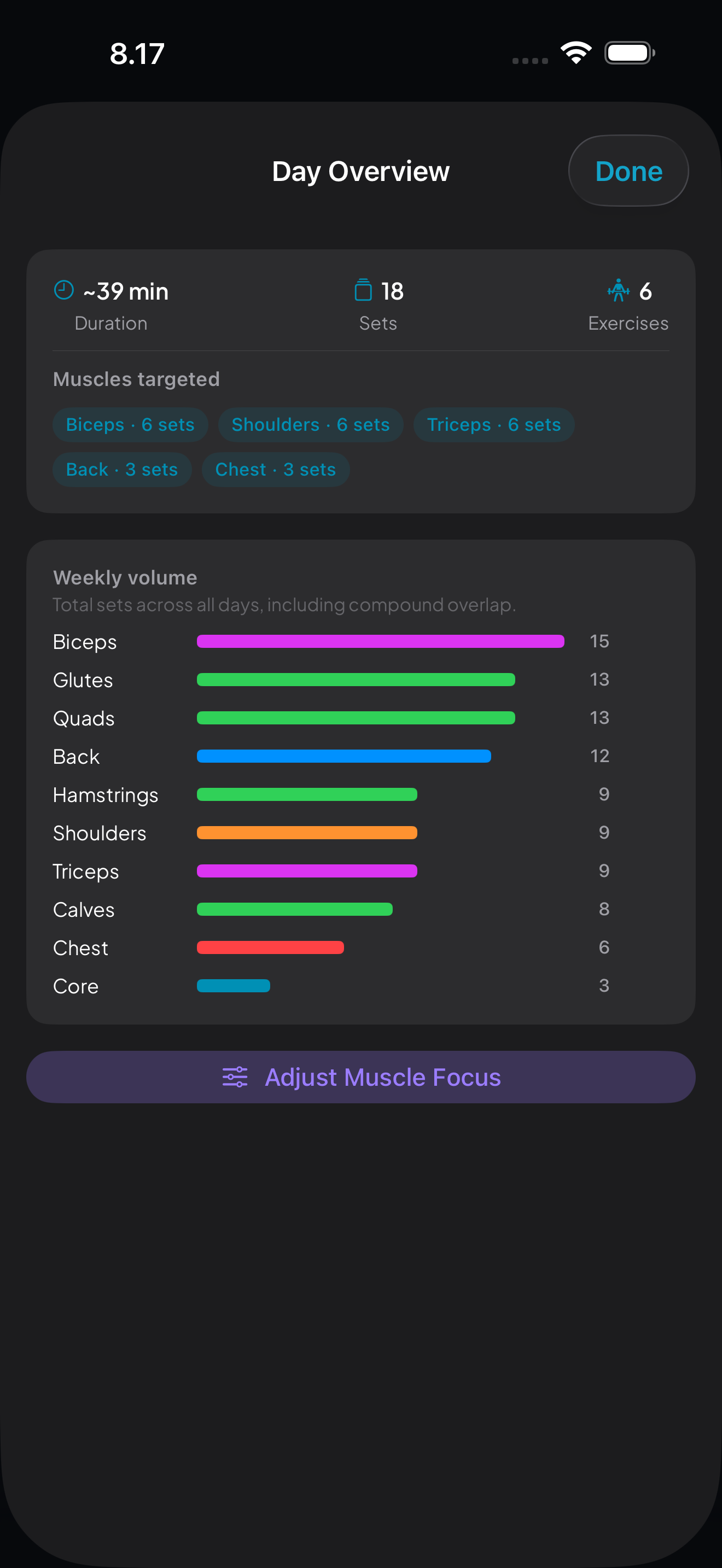Toggle the Triceps · 6 sets chip

pos(493,424)
